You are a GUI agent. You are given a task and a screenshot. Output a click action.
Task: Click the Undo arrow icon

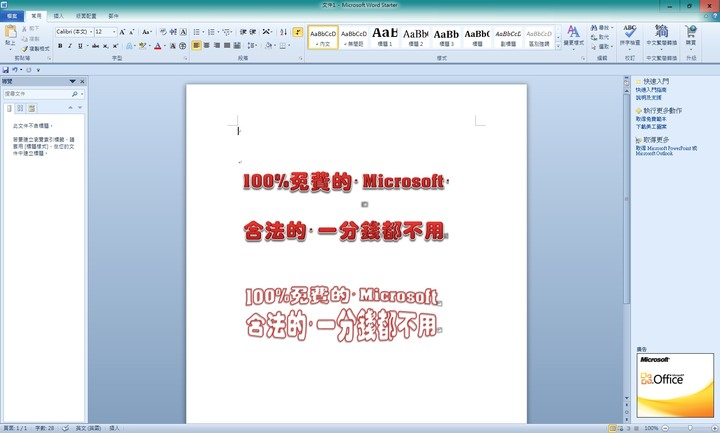[x=15, y=70]
